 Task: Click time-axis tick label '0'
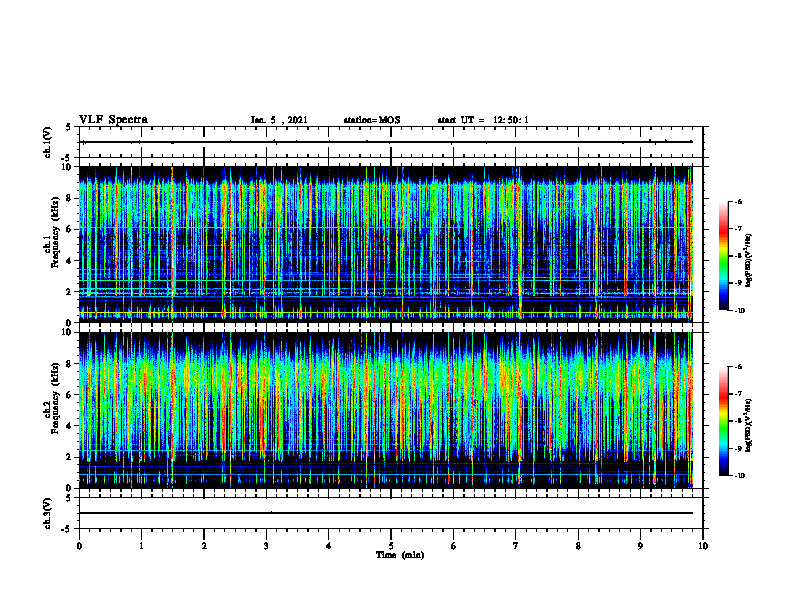pos(79,546)
